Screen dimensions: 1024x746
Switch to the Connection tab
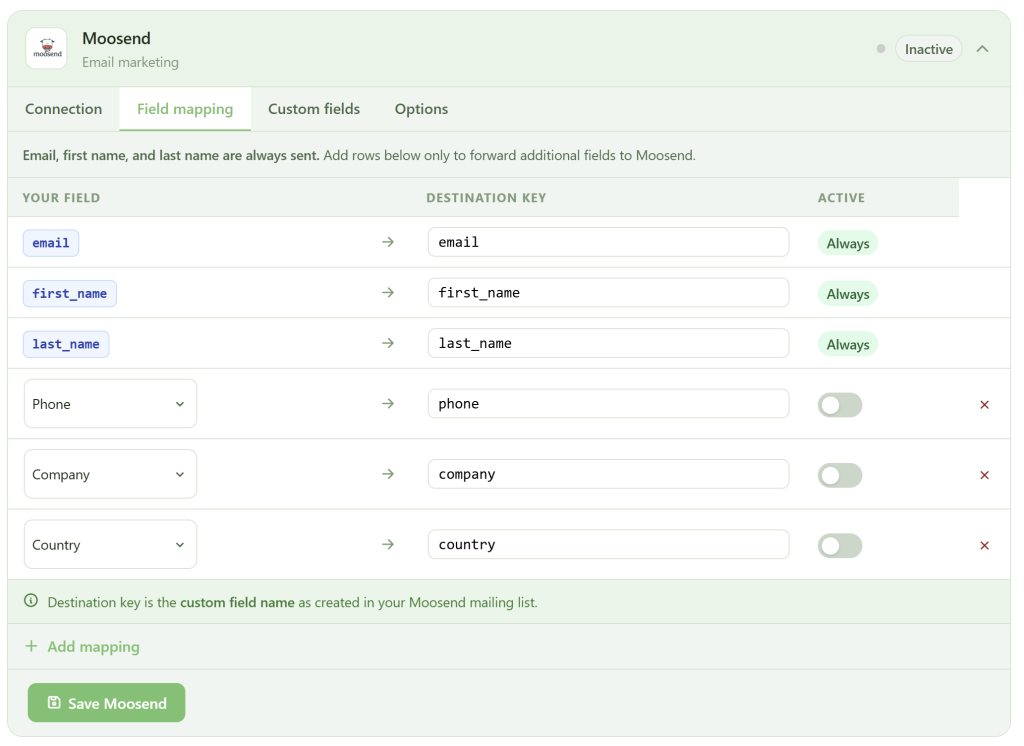coord(63,109)
